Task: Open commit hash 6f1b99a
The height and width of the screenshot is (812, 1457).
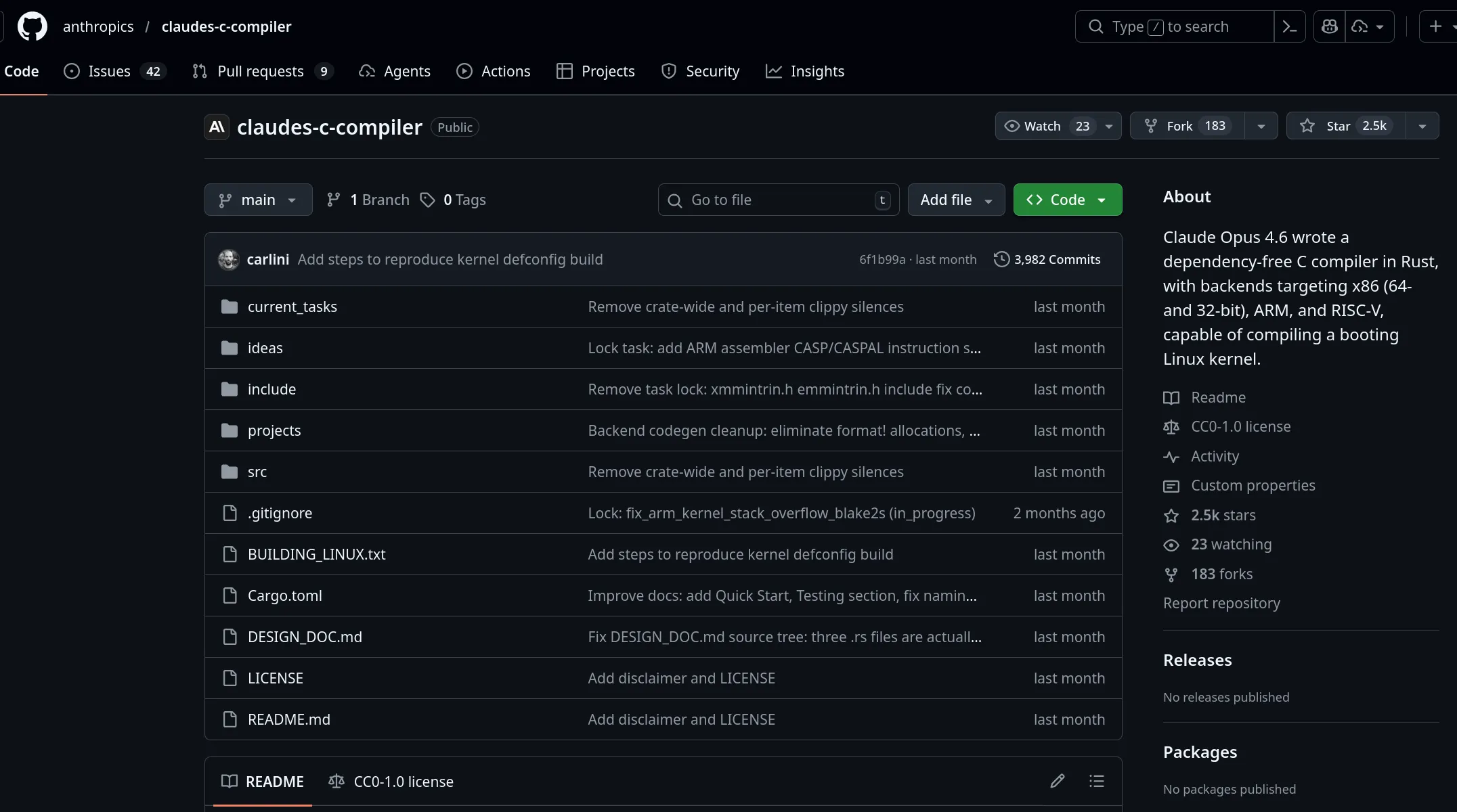Action: (882, 259)
